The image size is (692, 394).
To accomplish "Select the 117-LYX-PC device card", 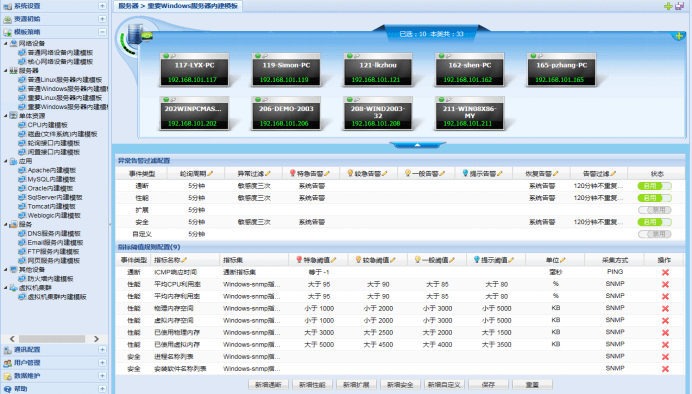I will [x=195, y=70].
